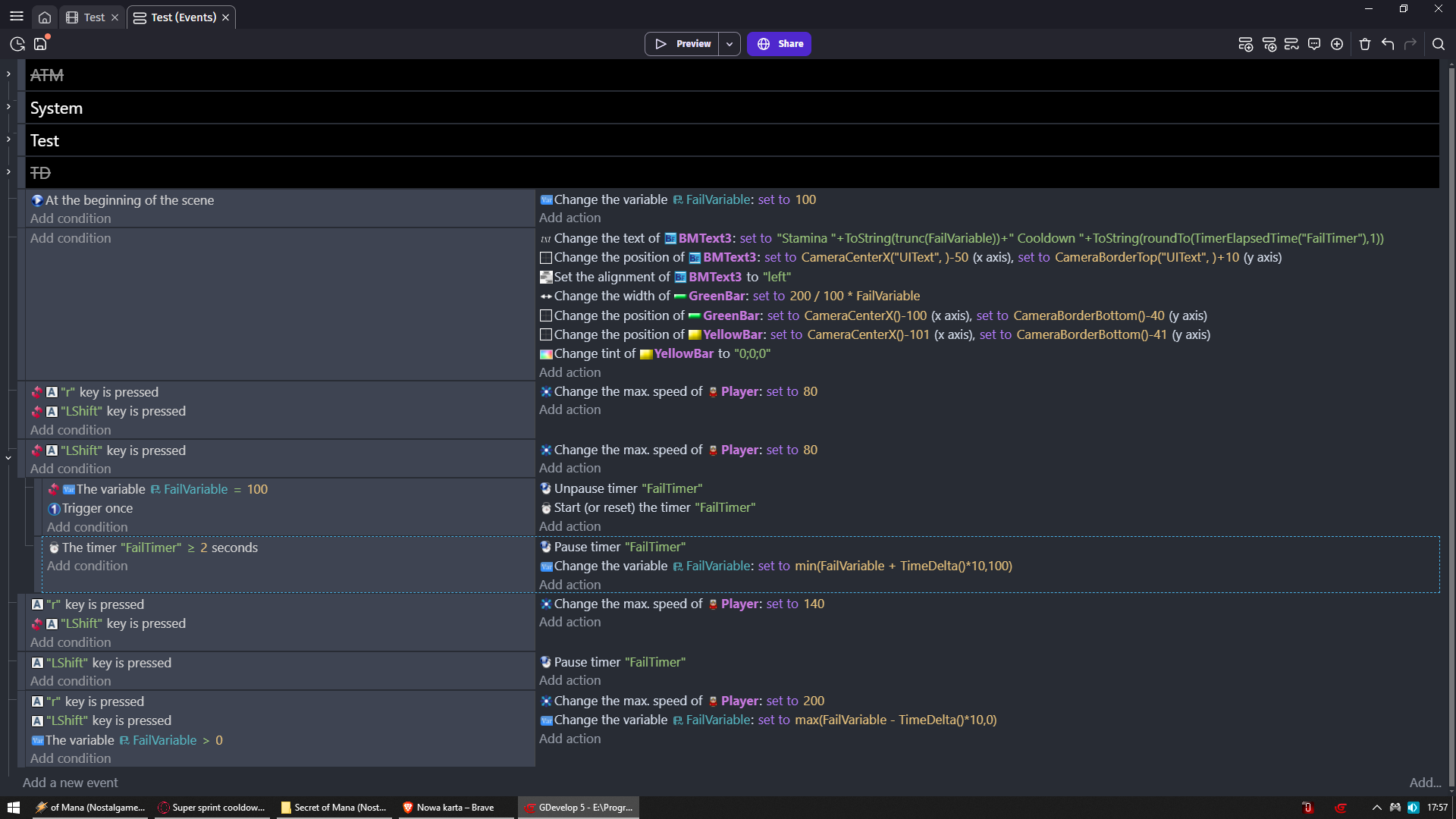Image resolution: width=1456 pixels, height=819 pixels.
Task: Click the Share button
Action: tap(780, 44)
